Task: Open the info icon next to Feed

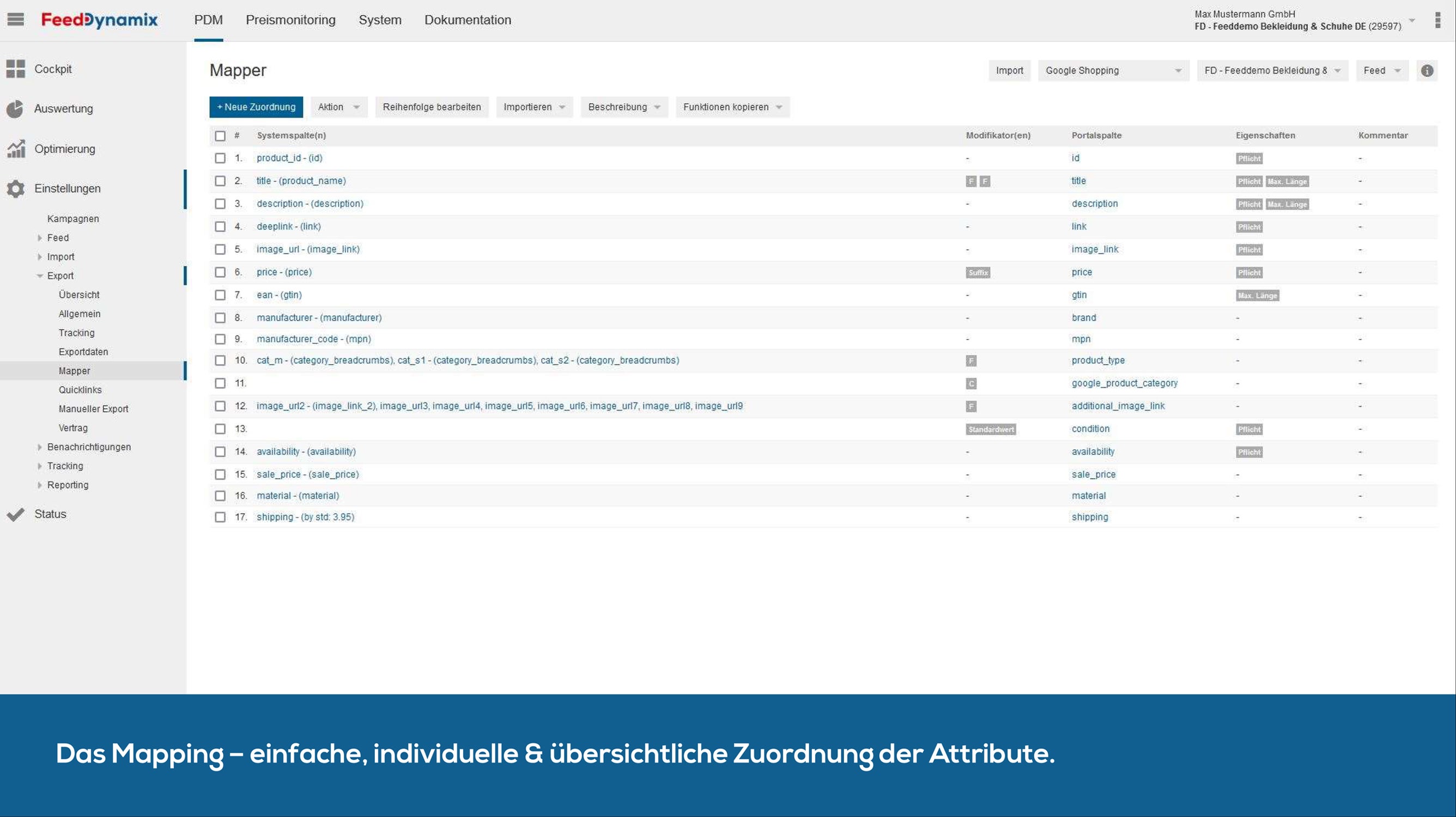Action: [x=1427, y=71]
